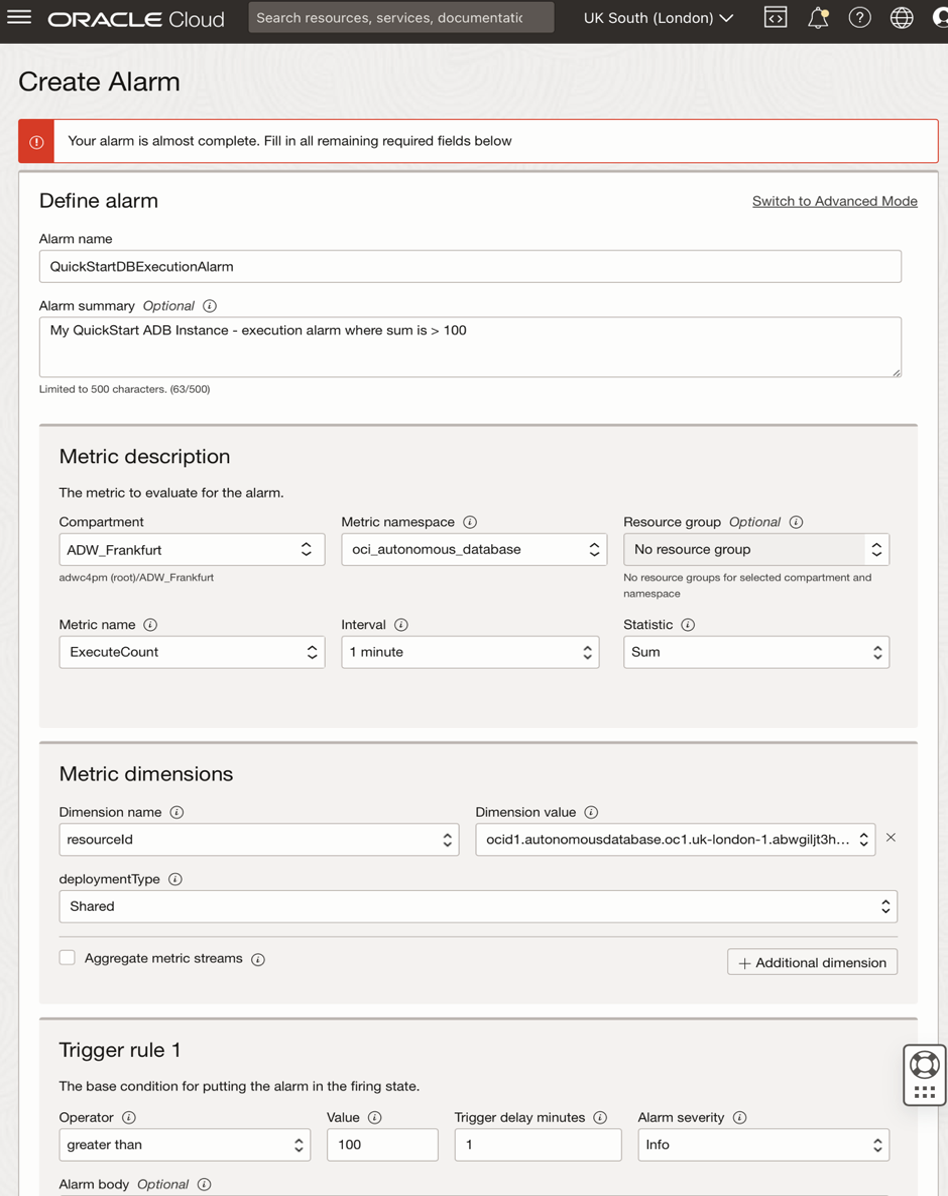
Task: Click the Additional dimension button
Action: click(x=812, y=963)
